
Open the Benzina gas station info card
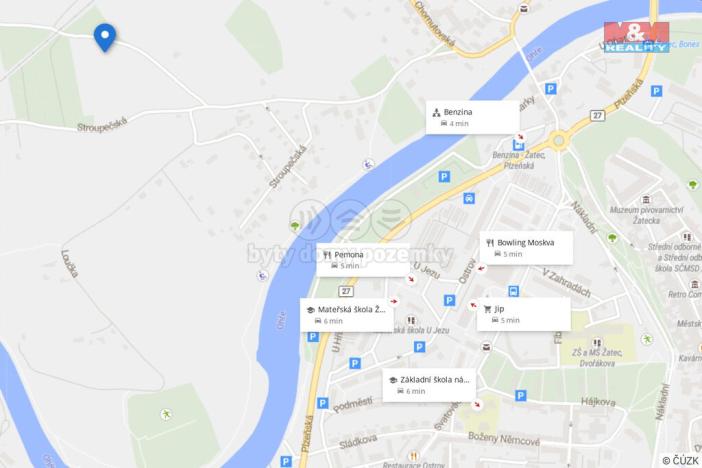pos(472,117)
